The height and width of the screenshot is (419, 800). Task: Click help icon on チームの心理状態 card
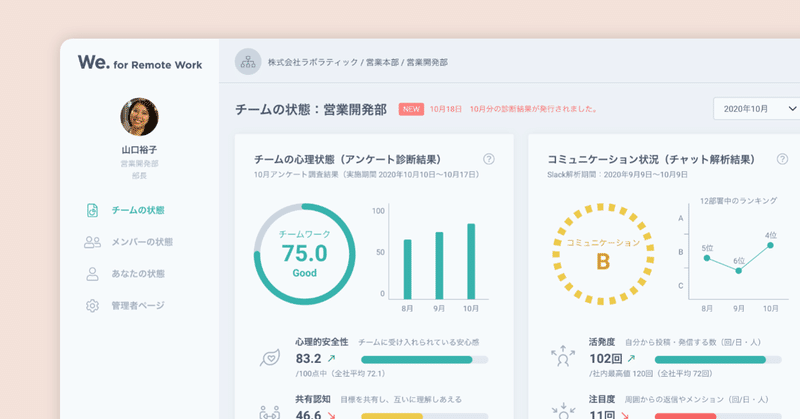[489, 159]
